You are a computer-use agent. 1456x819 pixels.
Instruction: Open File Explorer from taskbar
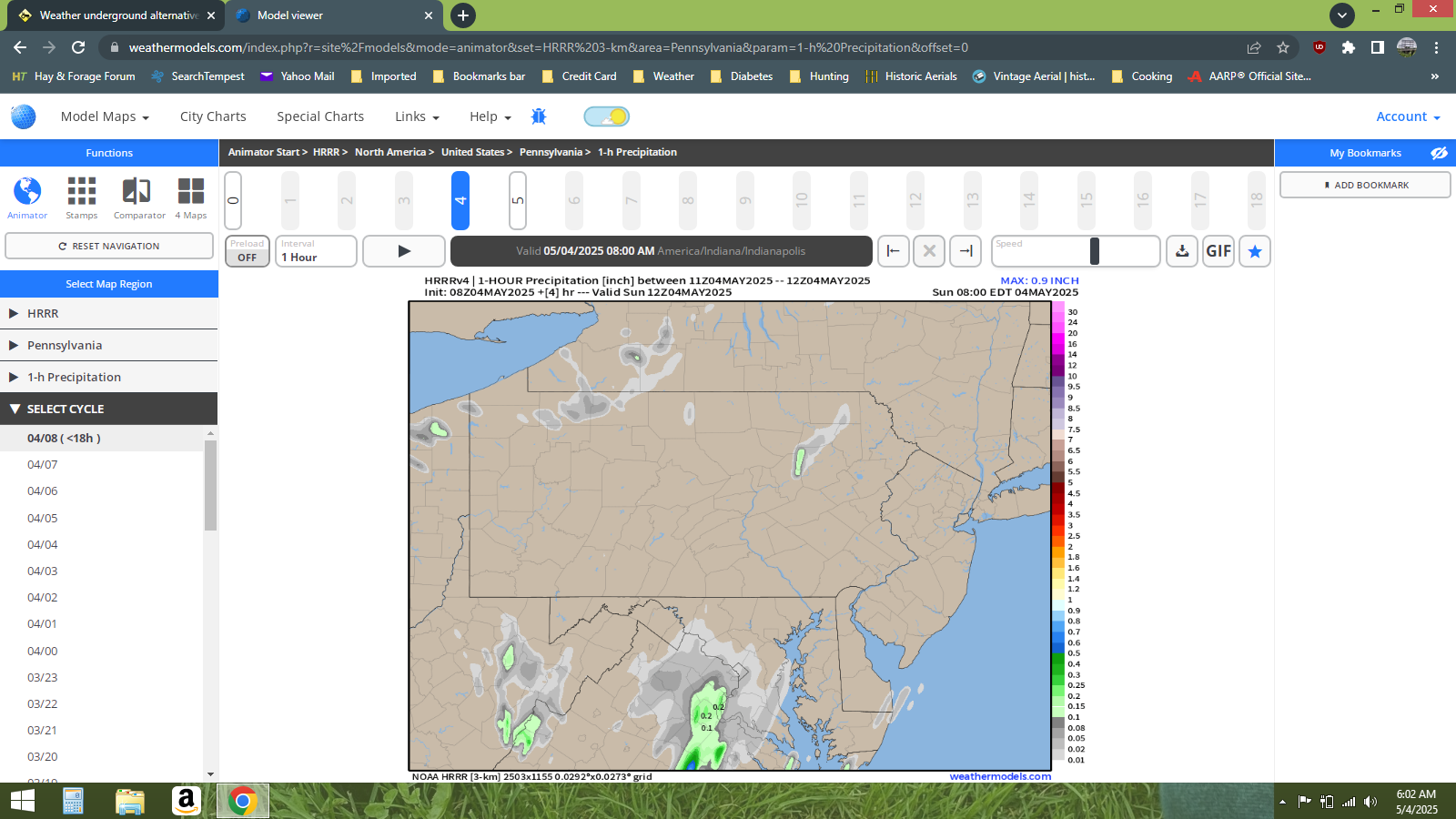(130, 801)
